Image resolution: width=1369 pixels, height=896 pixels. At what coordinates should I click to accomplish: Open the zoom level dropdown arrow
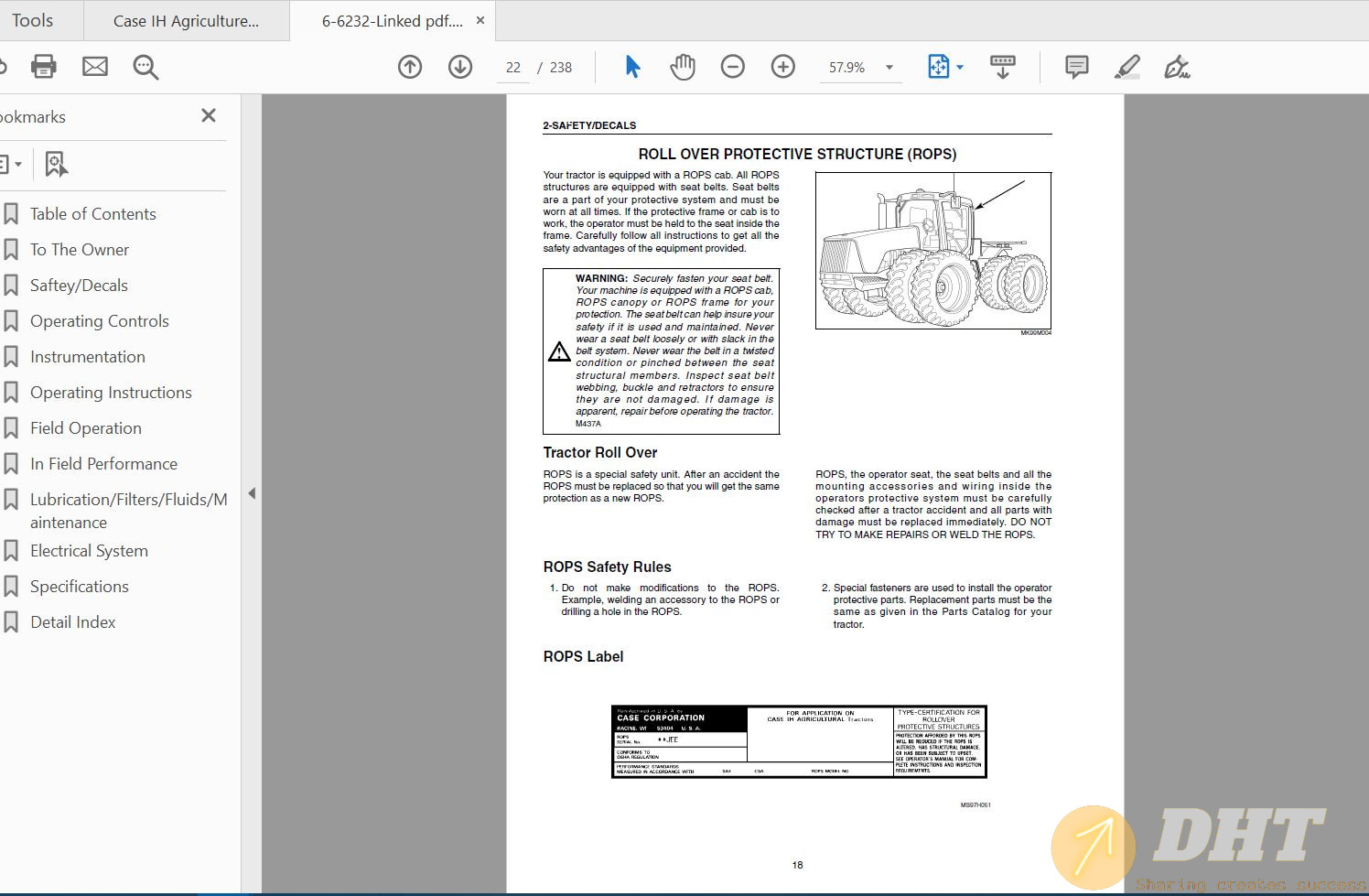point(889,68)
